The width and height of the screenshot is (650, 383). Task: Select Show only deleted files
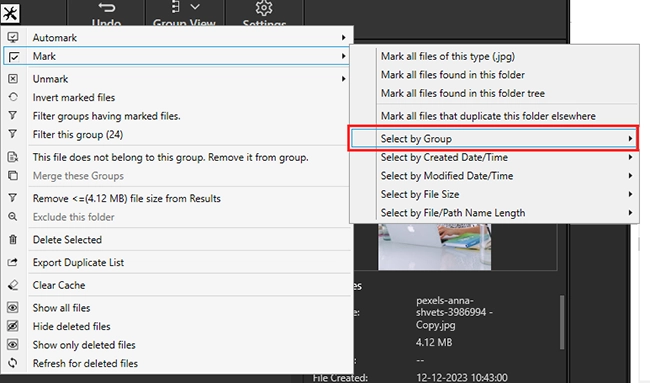[177, 345]
